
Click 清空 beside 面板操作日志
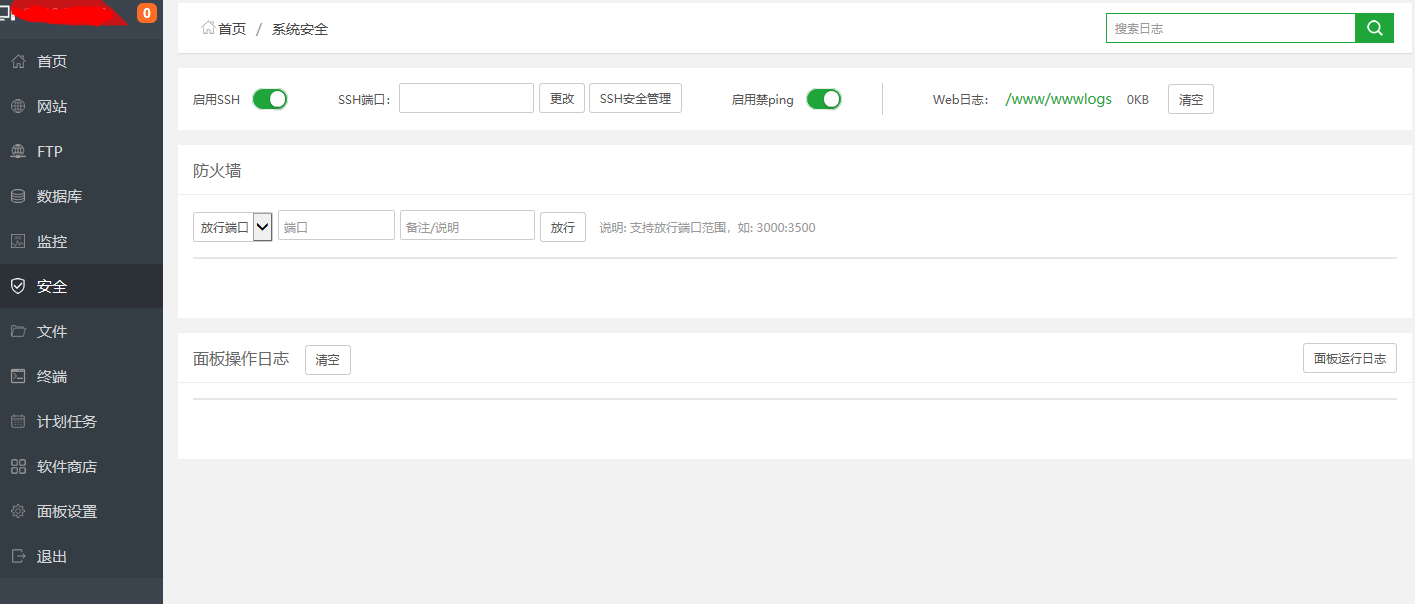[x=328, y=360]
